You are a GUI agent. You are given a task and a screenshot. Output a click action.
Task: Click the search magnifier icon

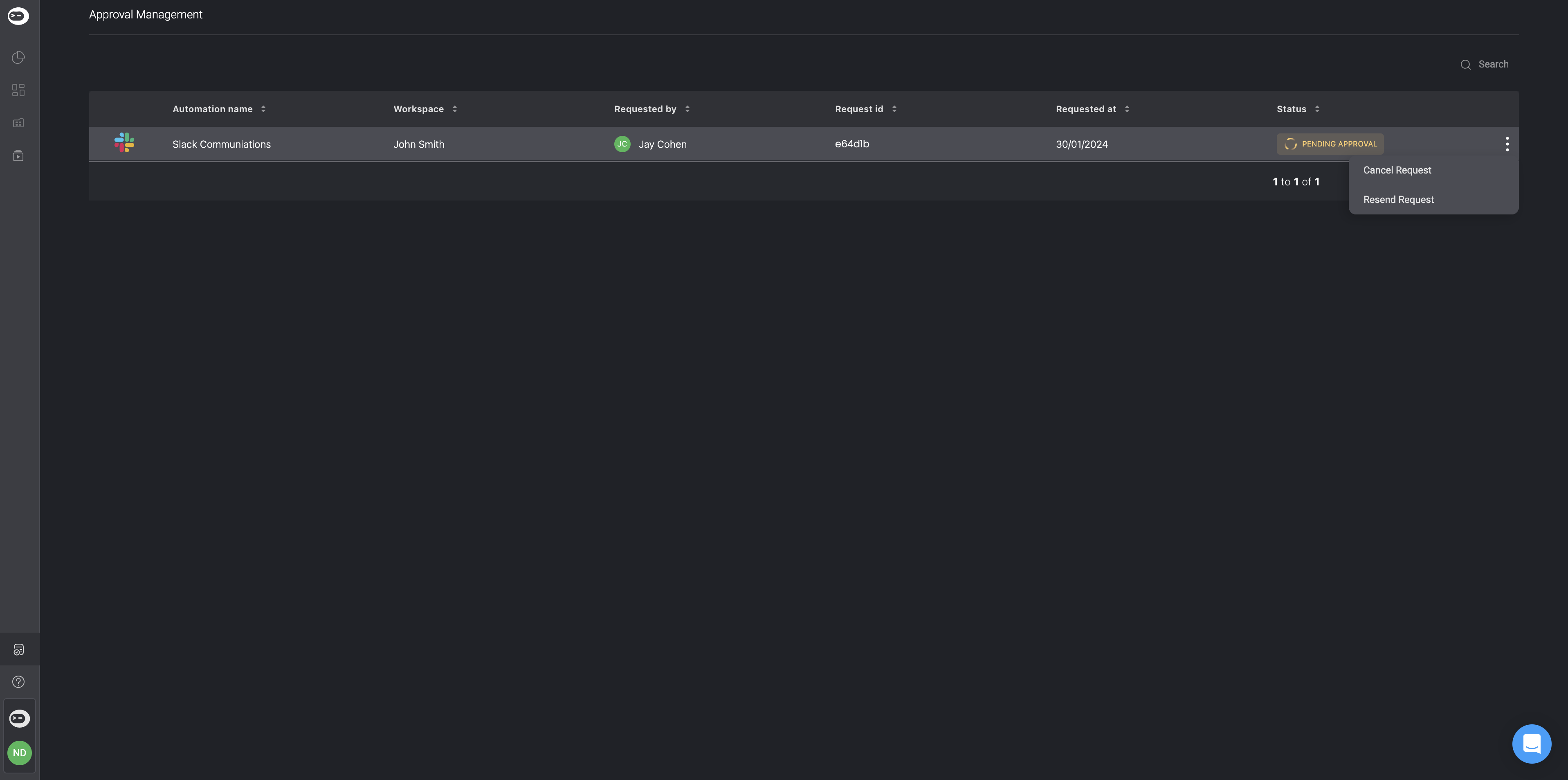coord(1466,65)
